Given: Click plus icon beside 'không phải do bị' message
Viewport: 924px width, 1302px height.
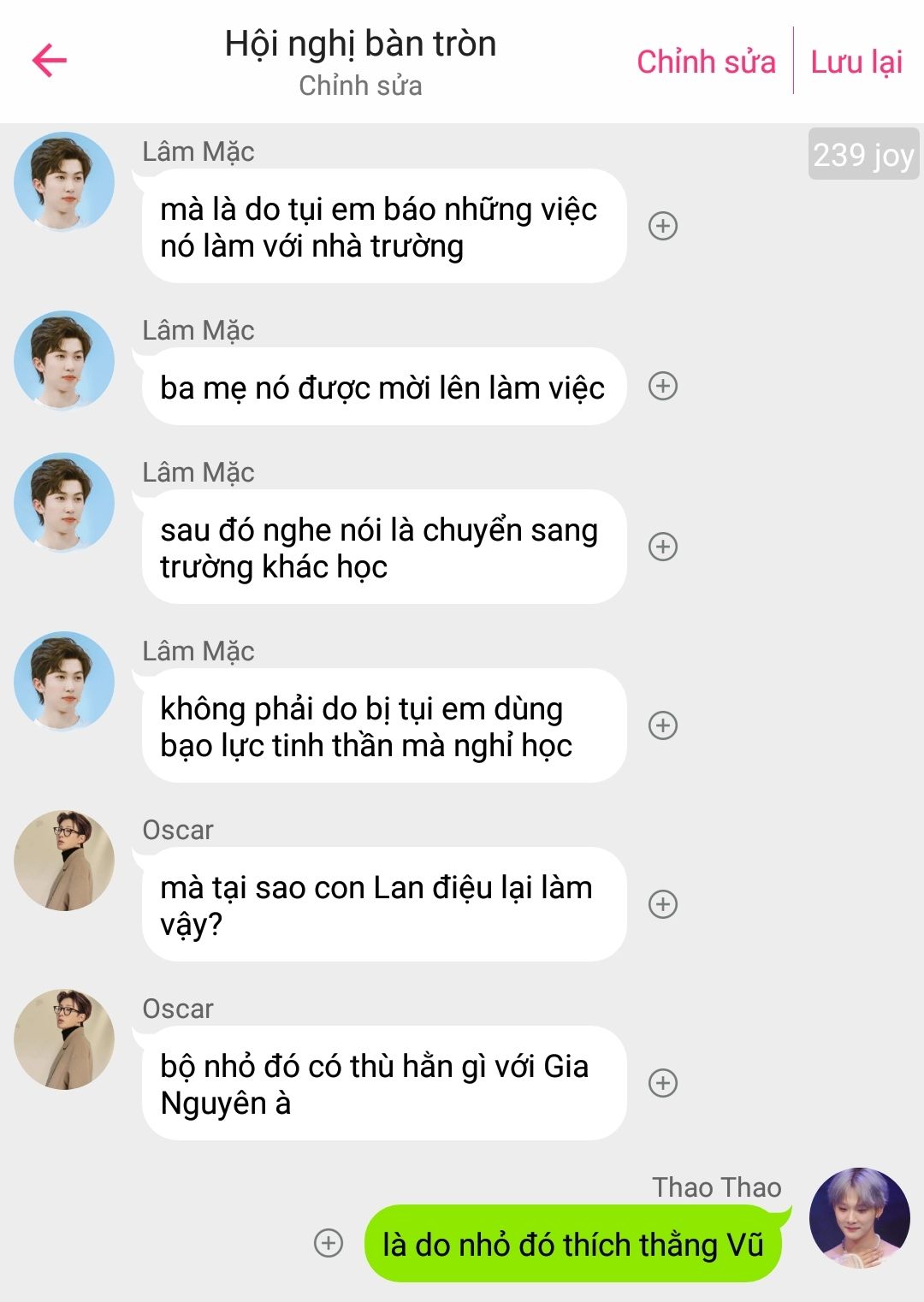Looking at the screenshot, I should [663, 725].
